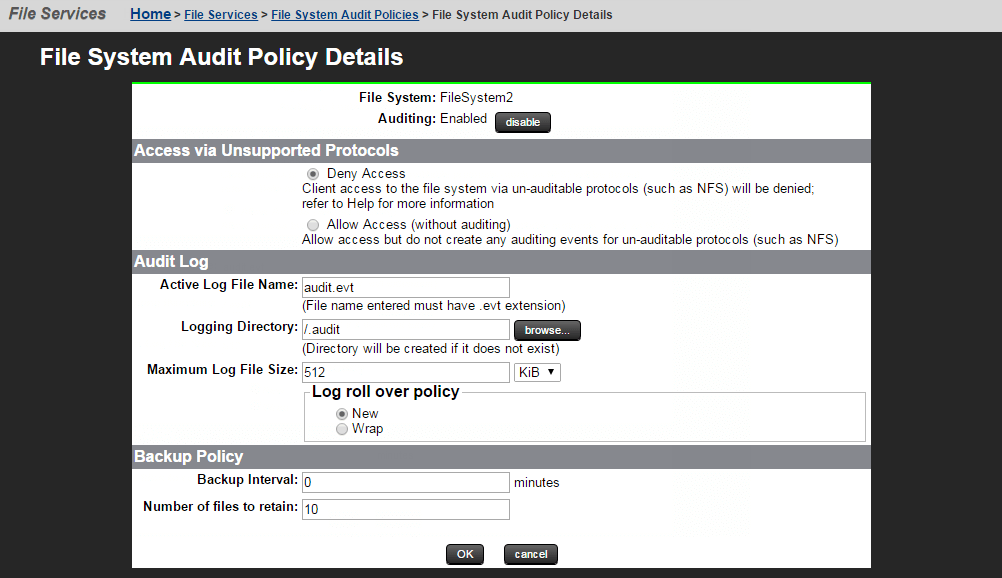Open File Services breadcrumb link

[x=220, y=15]
